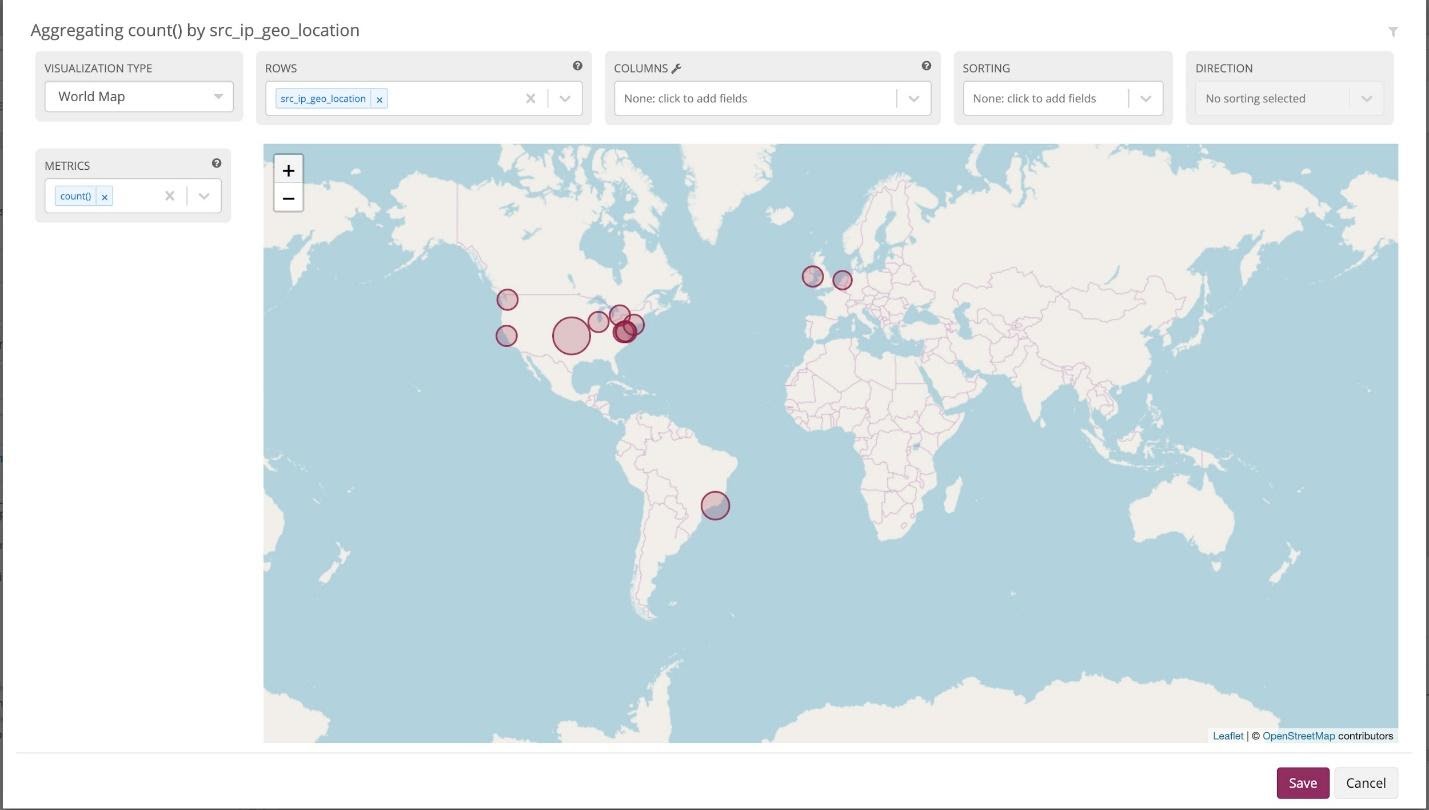The width and height of the screenshot is (1429, 810).
Task: Open the METRICS help tooltip icon
Action: (x=216, y=162)
